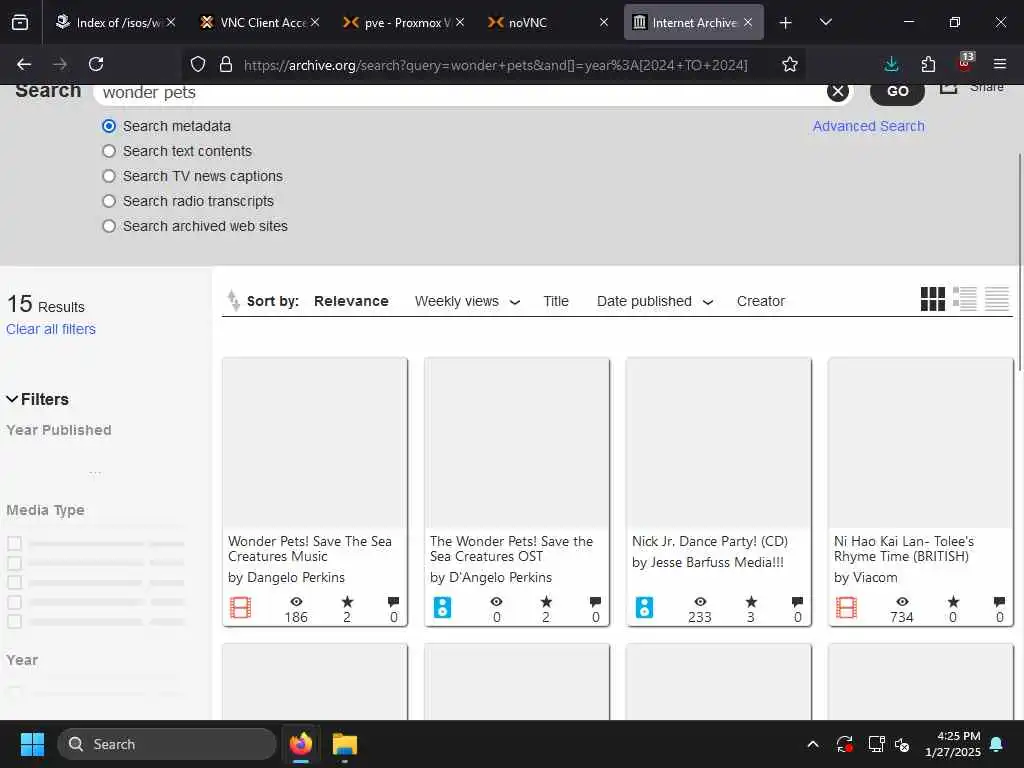Open the Advanced Search link

click(x=868, y=126)
